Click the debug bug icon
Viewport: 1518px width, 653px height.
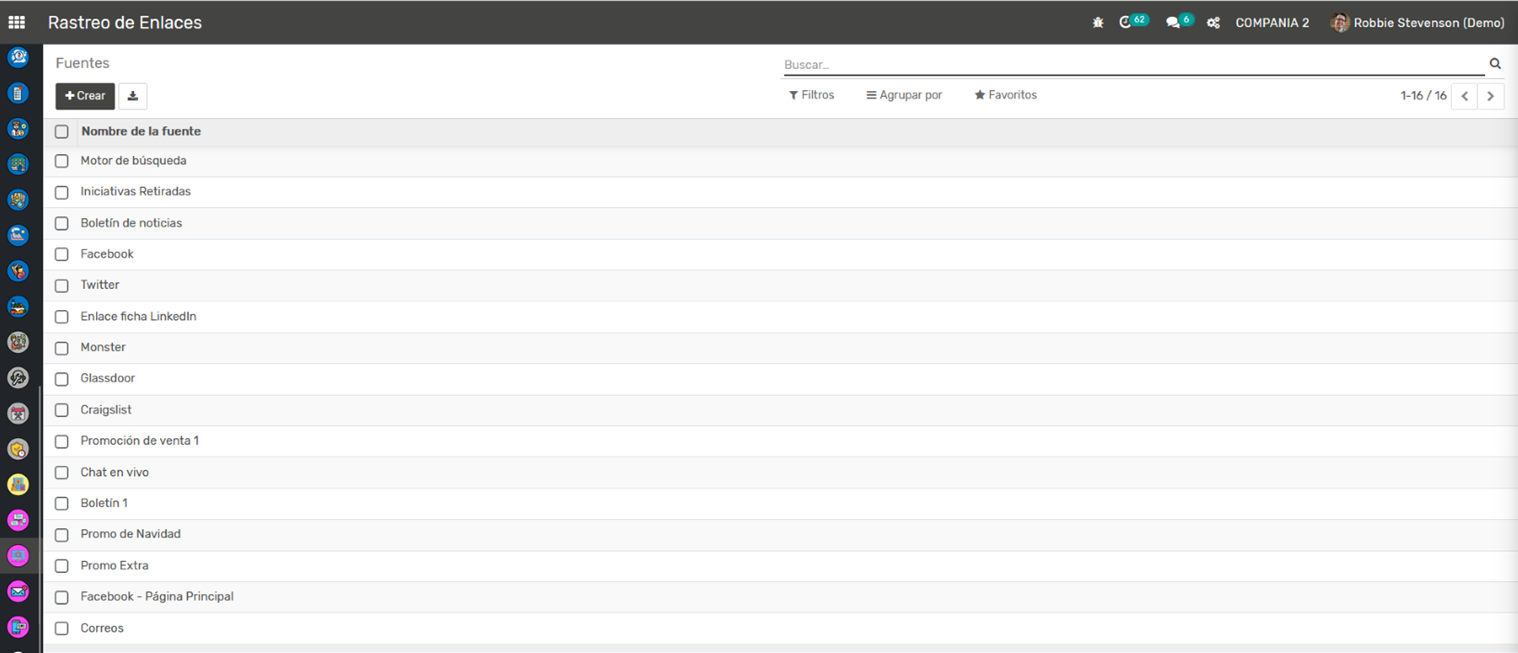click(x=1098, y=23)
